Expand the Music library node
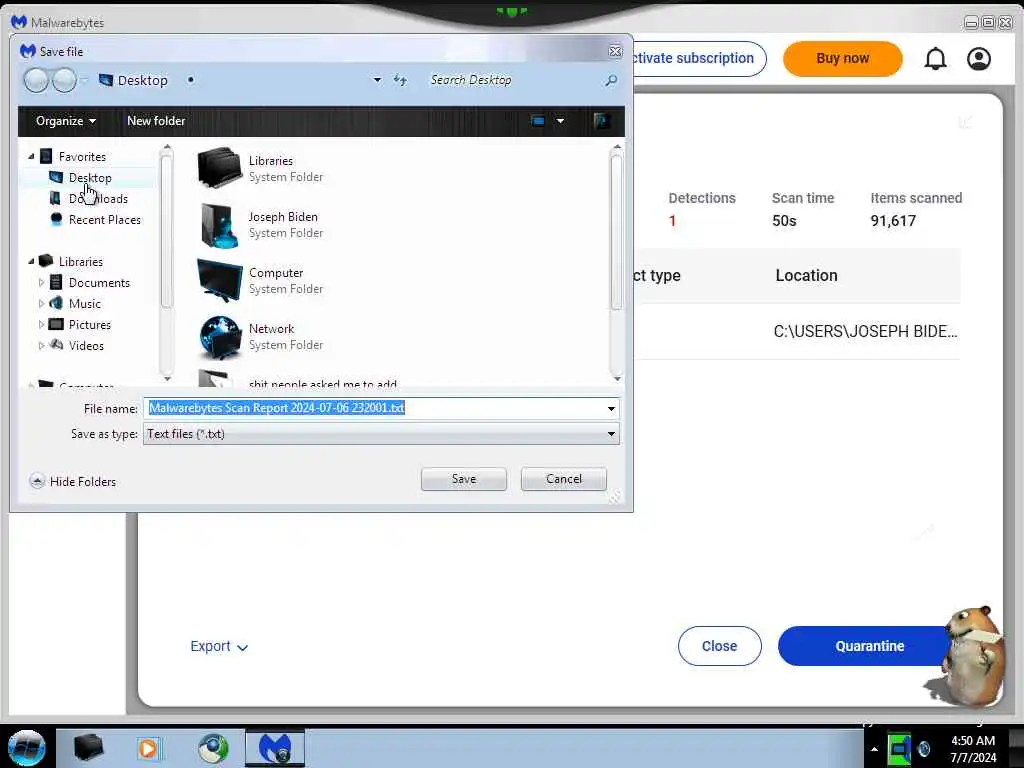 click(x=41, y=304)
